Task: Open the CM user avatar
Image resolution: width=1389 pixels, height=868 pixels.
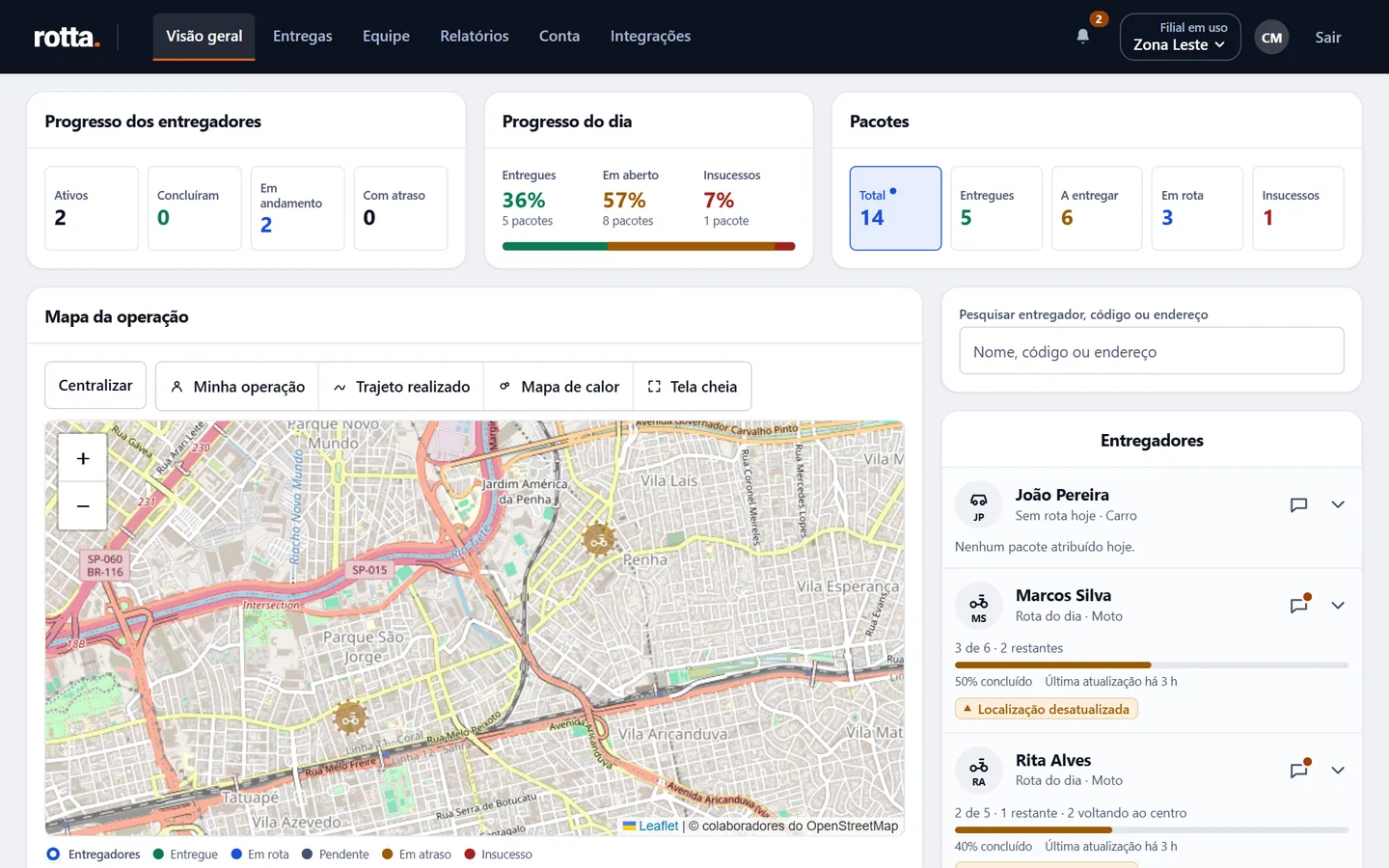Action: point(1271,38)
